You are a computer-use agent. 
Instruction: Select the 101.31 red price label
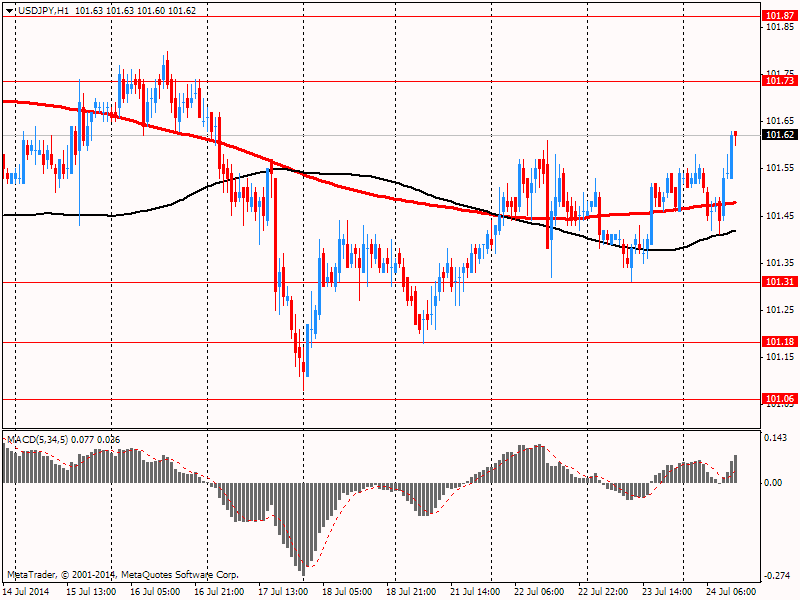(x=779, y=282)
